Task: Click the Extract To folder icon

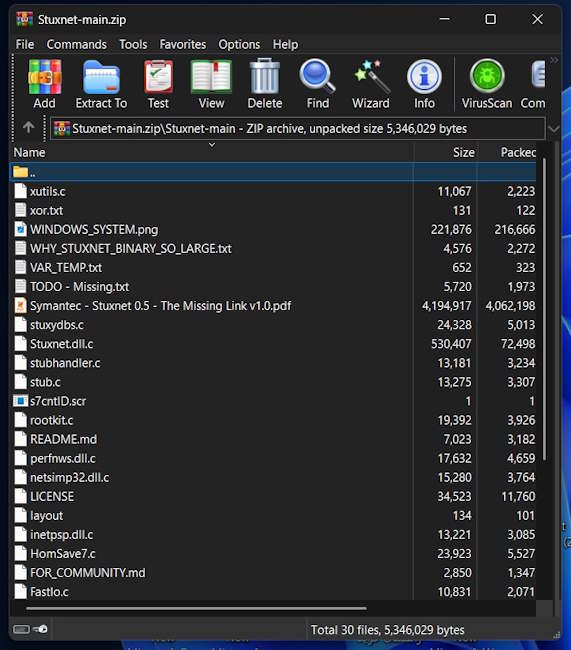Action: point(101,77)
